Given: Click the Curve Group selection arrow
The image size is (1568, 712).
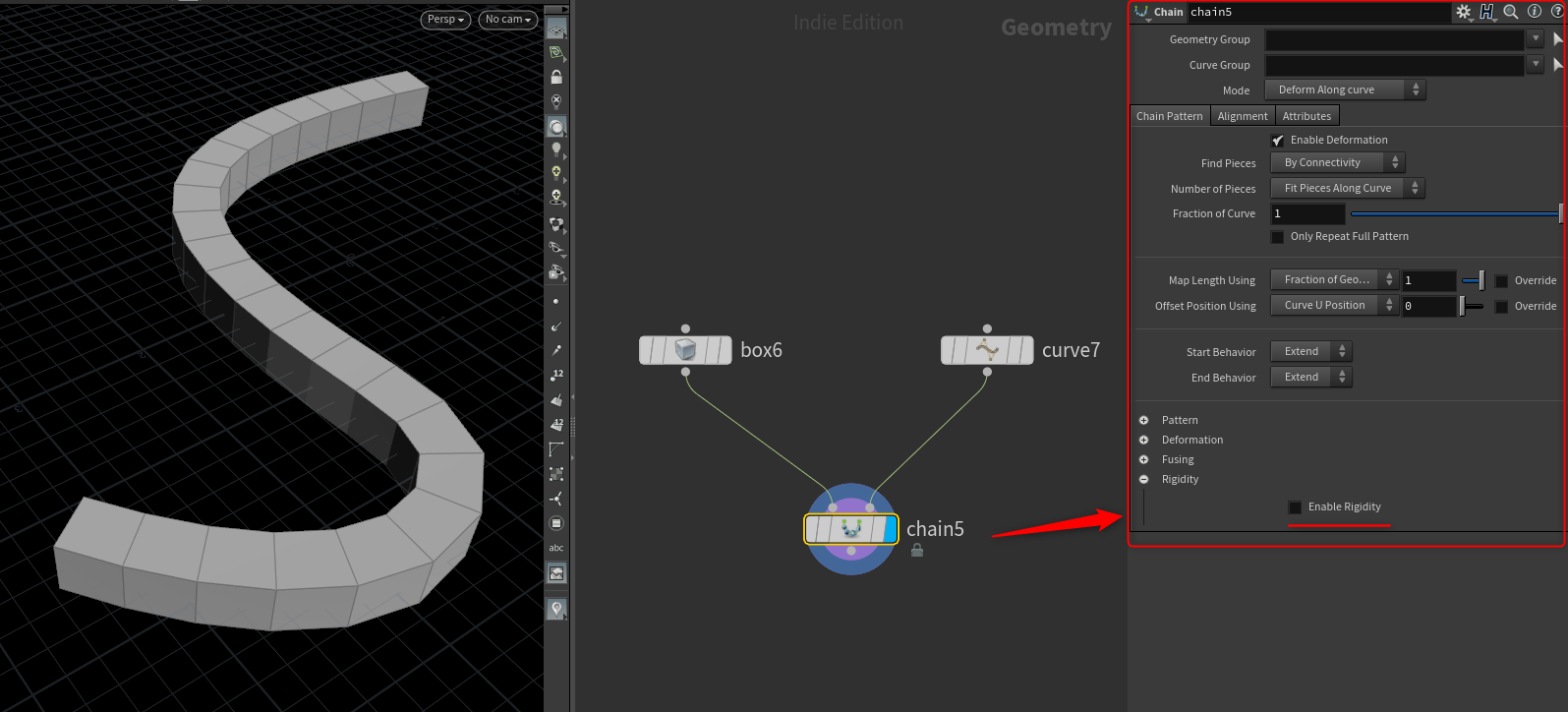Looking at the screenshot, I should pyautogui.click(x=1558, y=65).
